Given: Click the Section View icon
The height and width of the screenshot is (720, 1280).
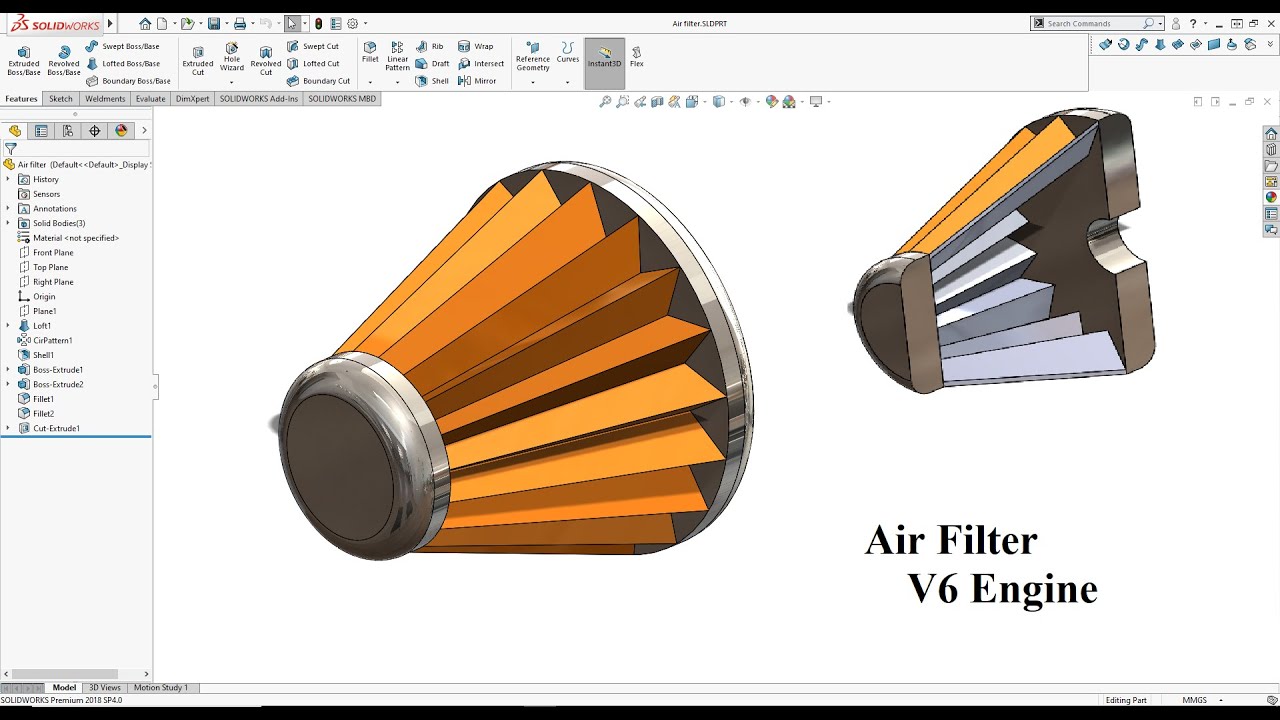Looking at the screenshot, I should coord(657,102).
